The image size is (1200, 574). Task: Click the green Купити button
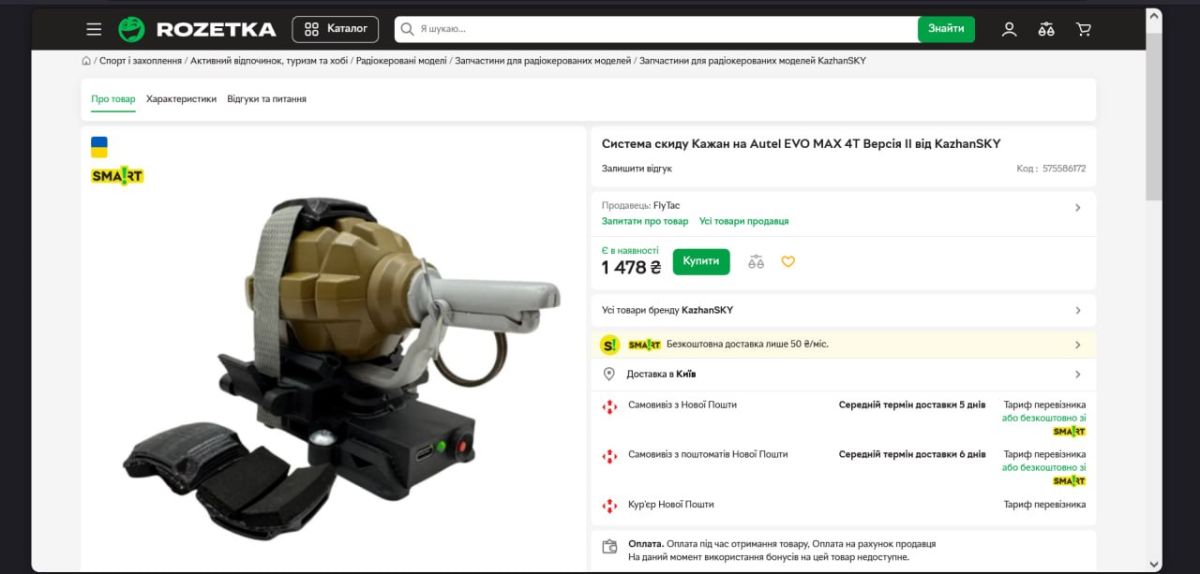[x=701, y=261]
